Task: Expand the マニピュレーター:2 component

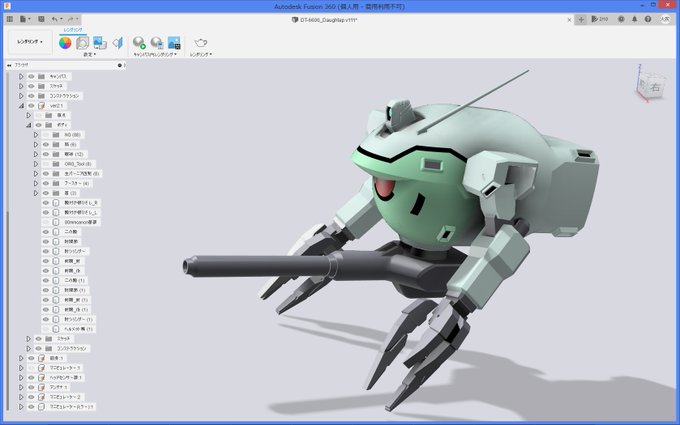Action: pyautogui.click(x=21, y=397)
